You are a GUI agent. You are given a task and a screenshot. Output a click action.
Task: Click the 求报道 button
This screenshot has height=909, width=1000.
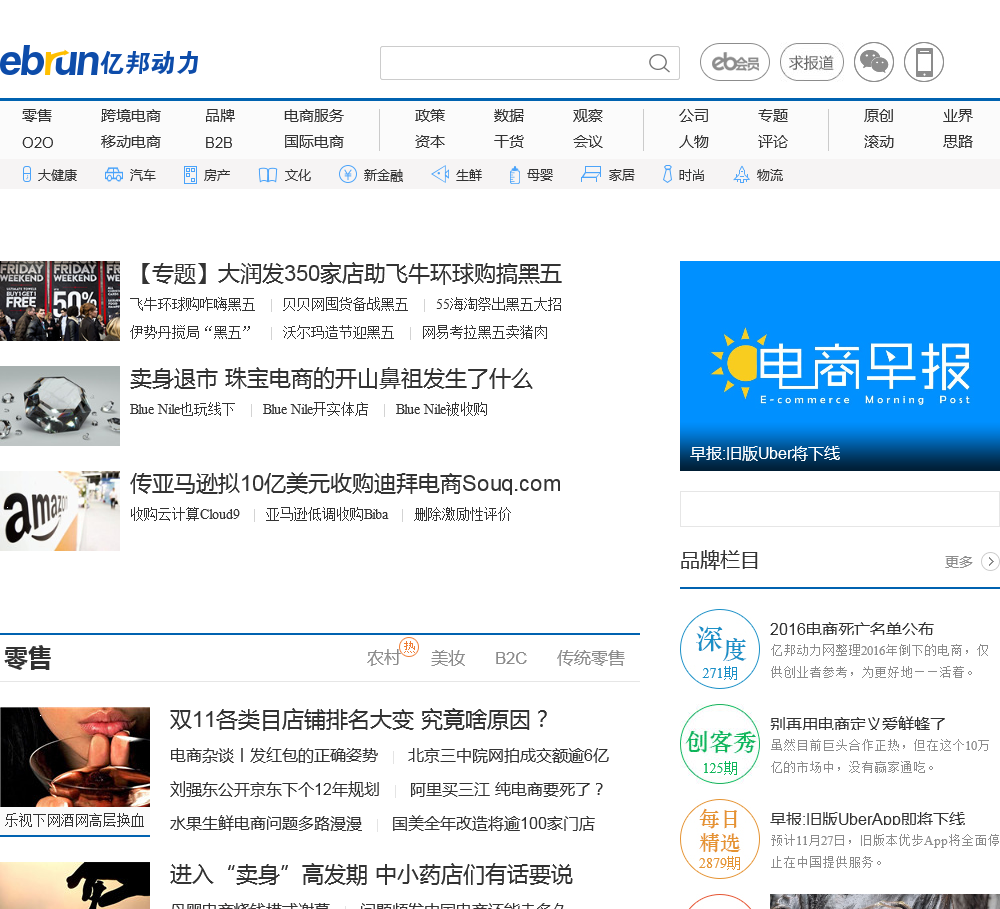pyautogui.click(x=812, y=63)
